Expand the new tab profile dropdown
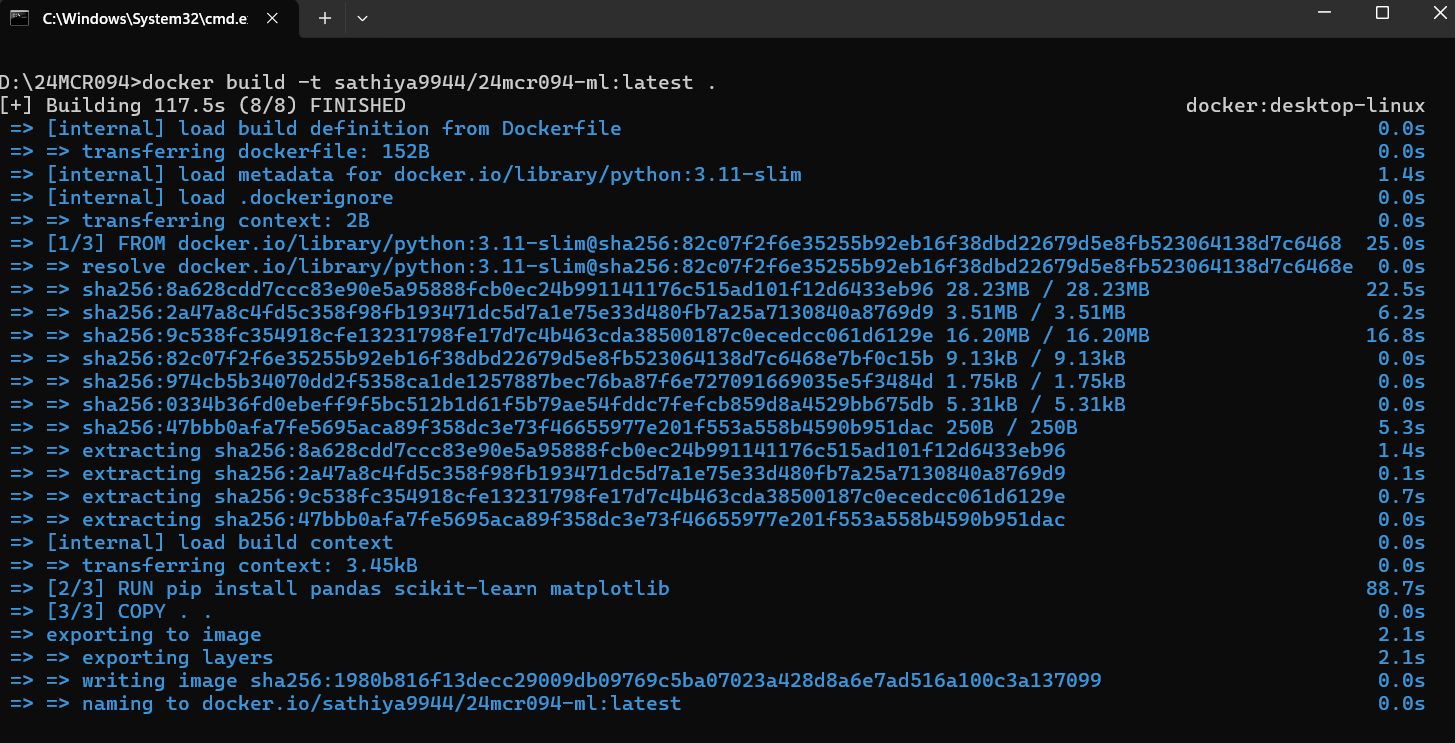The height and width of the screenshot is (743, 1455). tap(362, 19)
